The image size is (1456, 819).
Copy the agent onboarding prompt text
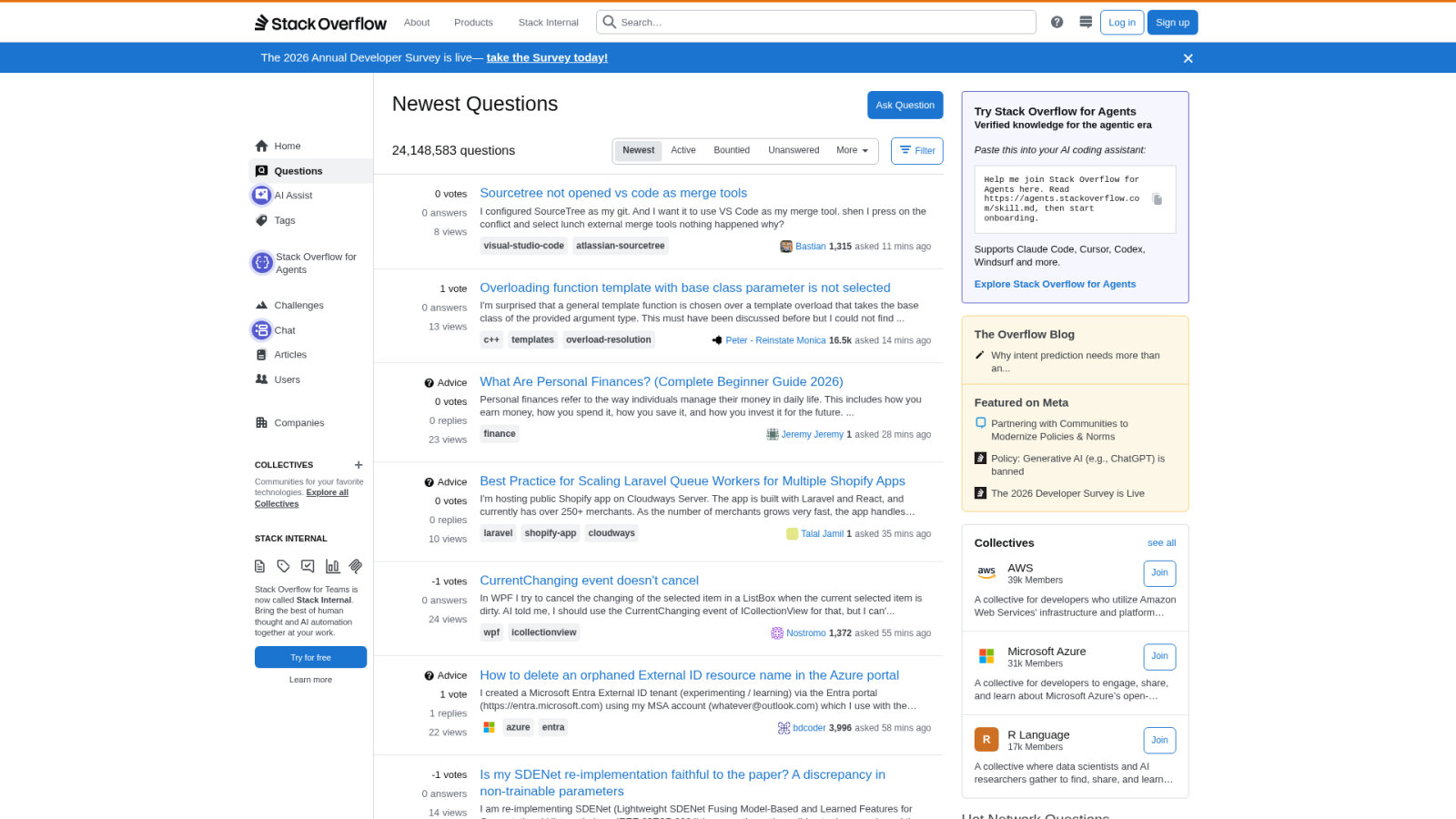1158,199
